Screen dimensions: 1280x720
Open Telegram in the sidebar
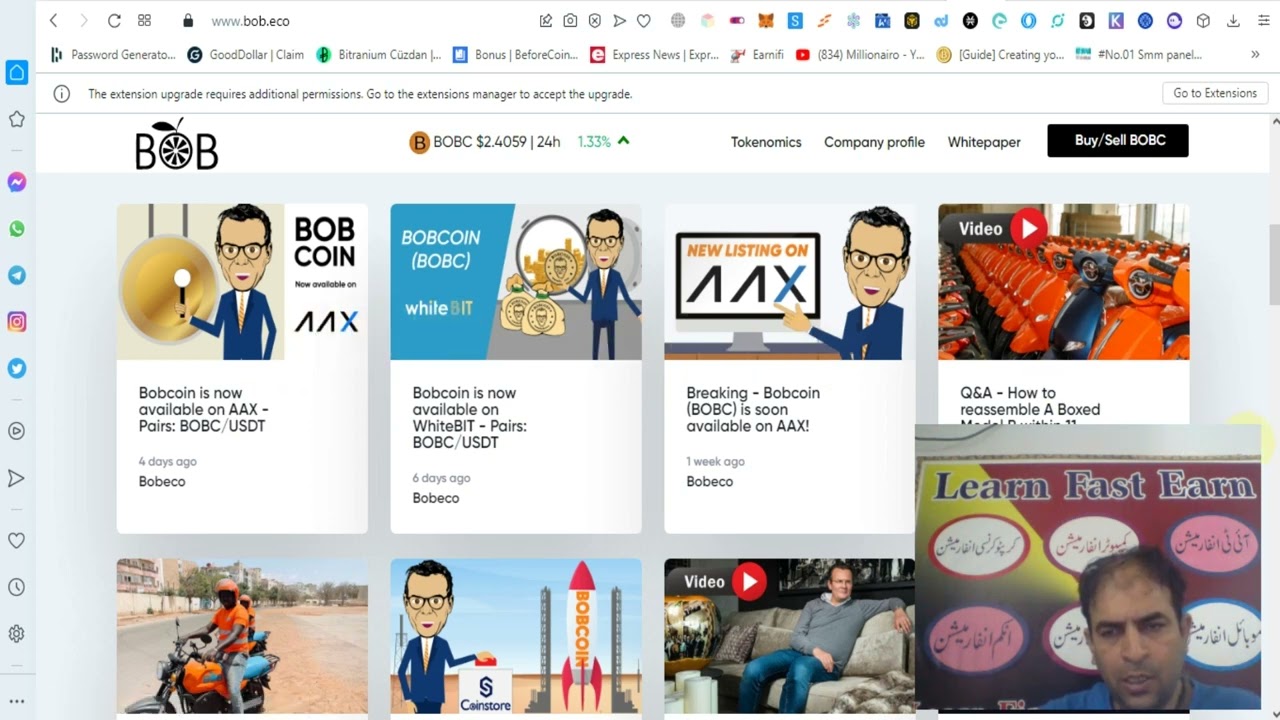click(x=16, y=275)
